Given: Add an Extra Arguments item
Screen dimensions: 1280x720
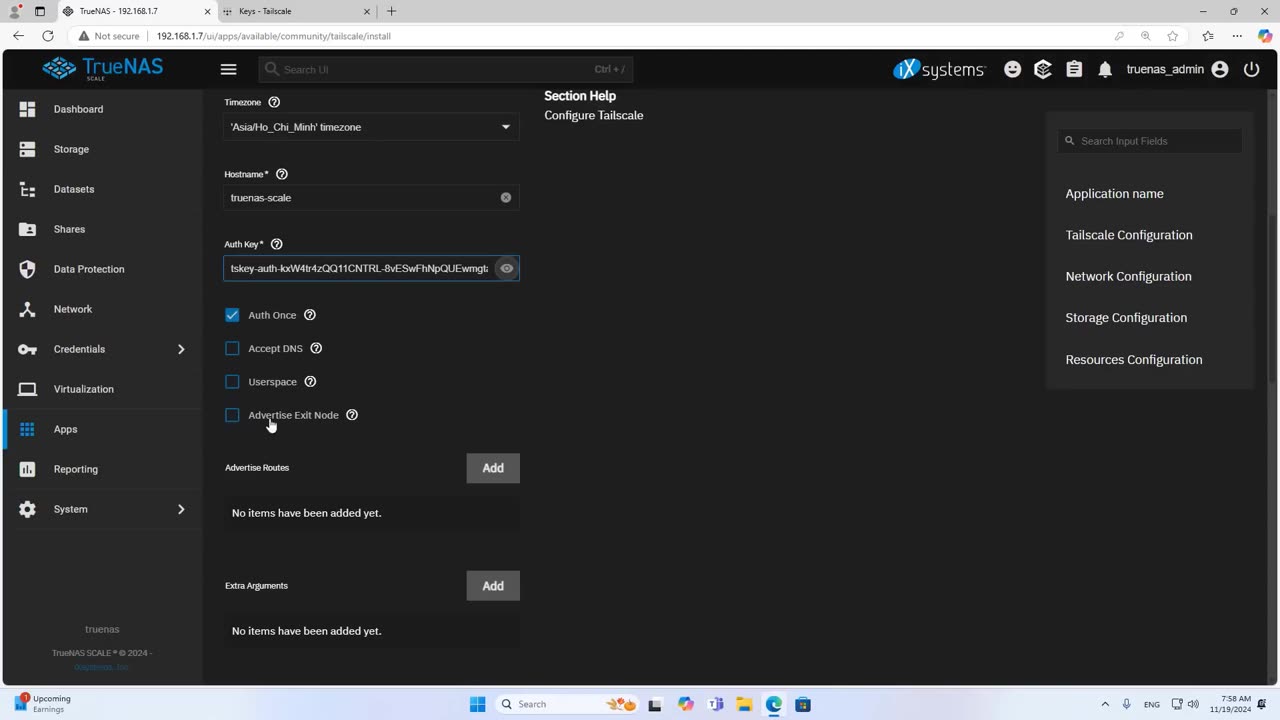Looking at the screenshot, I should click(493, 586).
